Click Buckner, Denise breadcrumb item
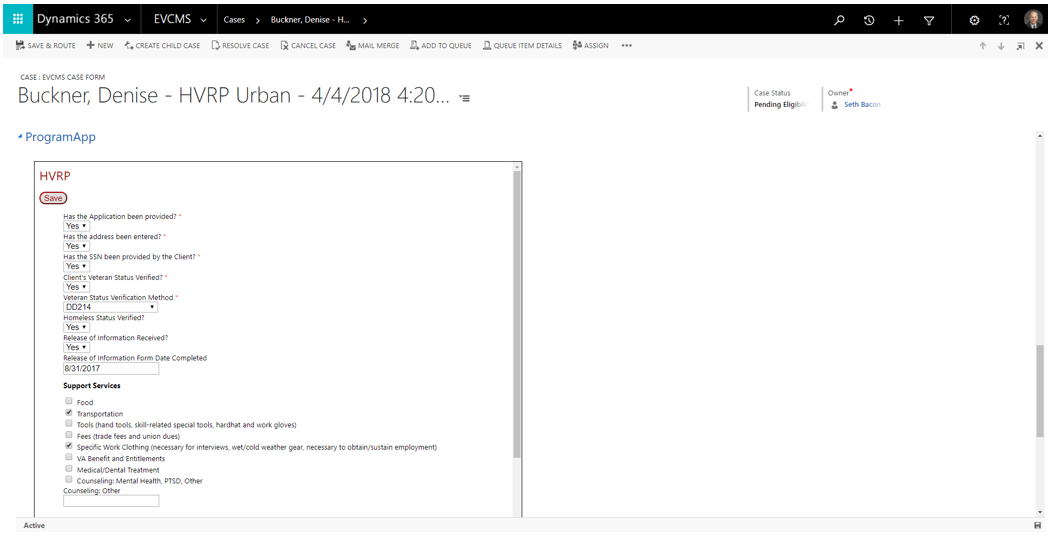Screen dimensions: 1049x536 click(310, 20)
